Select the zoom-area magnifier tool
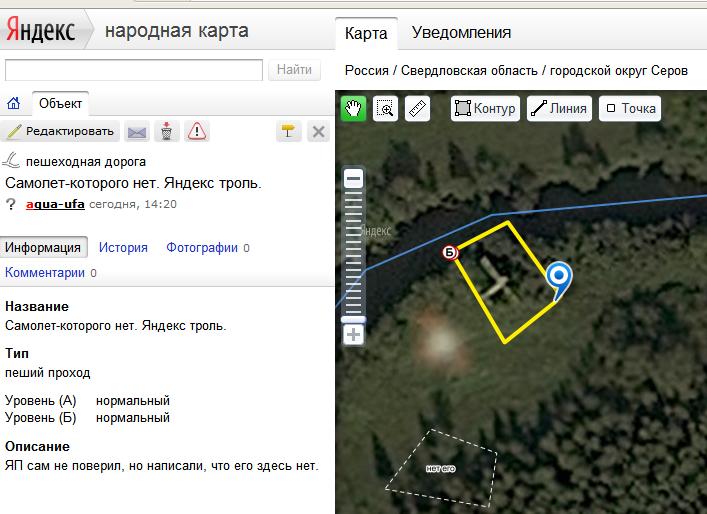This screenshot has height=514, width=707. 386,108
